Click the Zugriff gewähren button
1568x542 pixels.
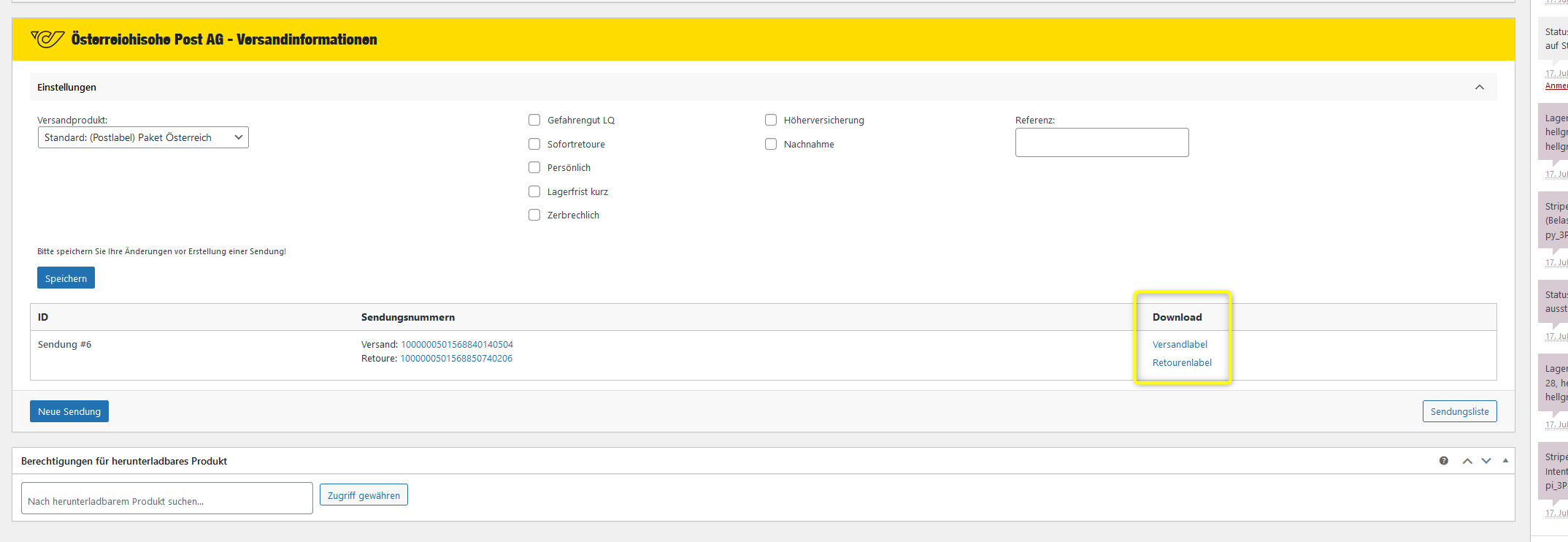click(x=364, y=495)
